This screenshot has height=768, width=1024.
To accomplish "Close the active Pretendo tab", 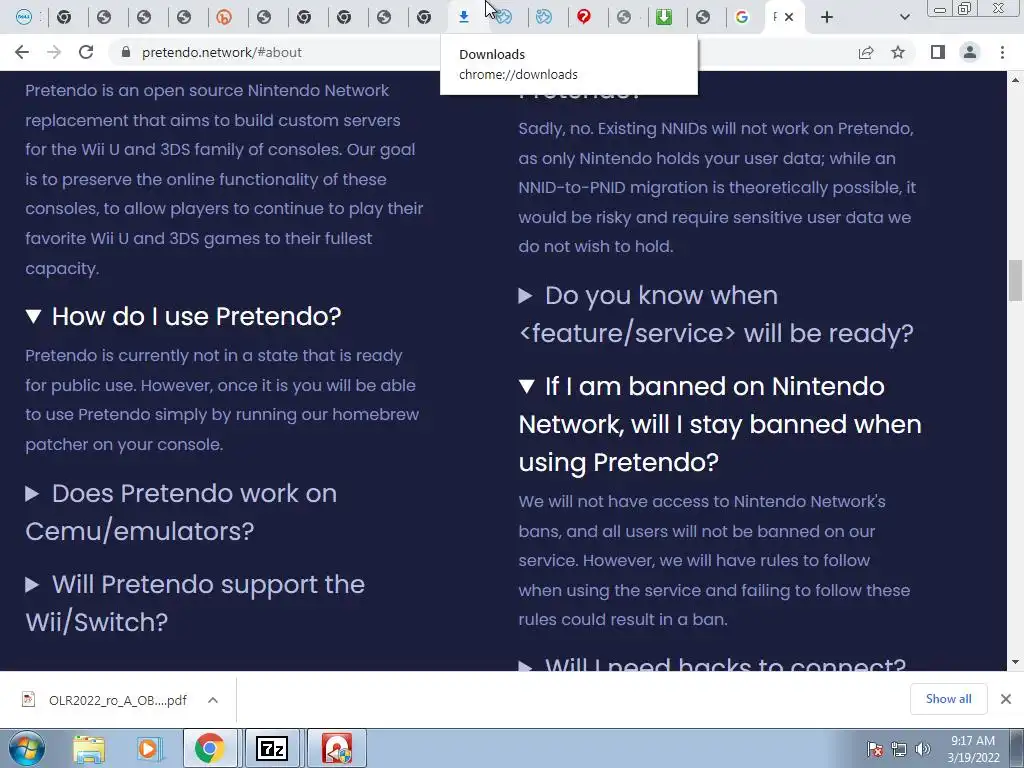I will [790, 17].
